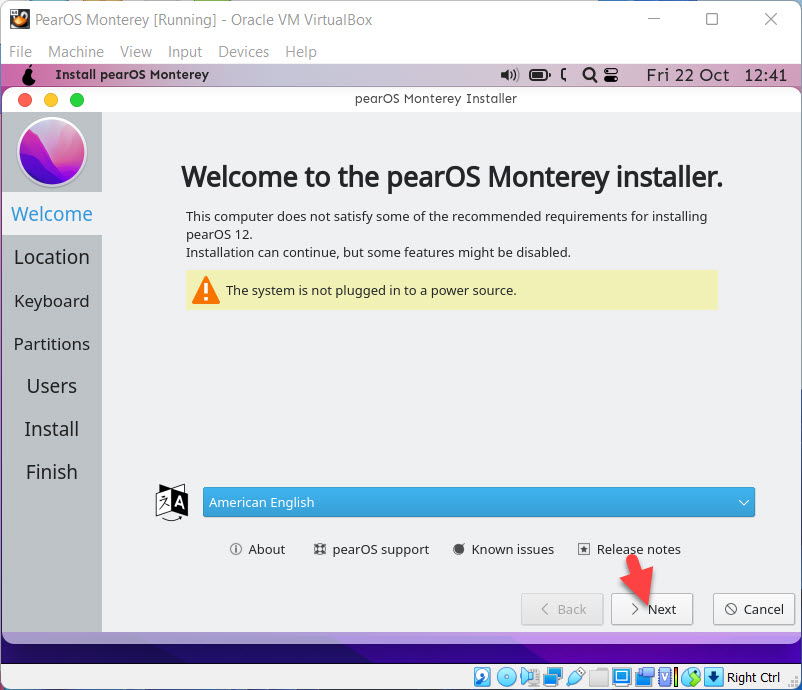Click the disabled Back button
The width and height of the screenshot is (802, 690).
562,609
